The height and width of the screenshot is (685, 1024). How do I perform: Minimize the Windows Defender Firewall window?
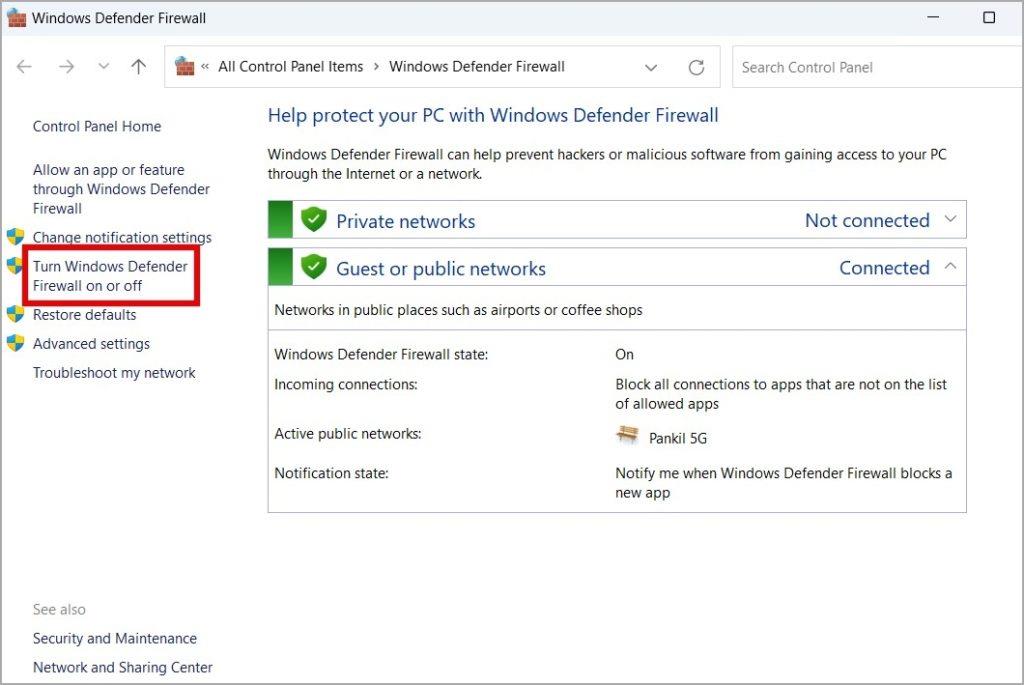click(933, 17)
